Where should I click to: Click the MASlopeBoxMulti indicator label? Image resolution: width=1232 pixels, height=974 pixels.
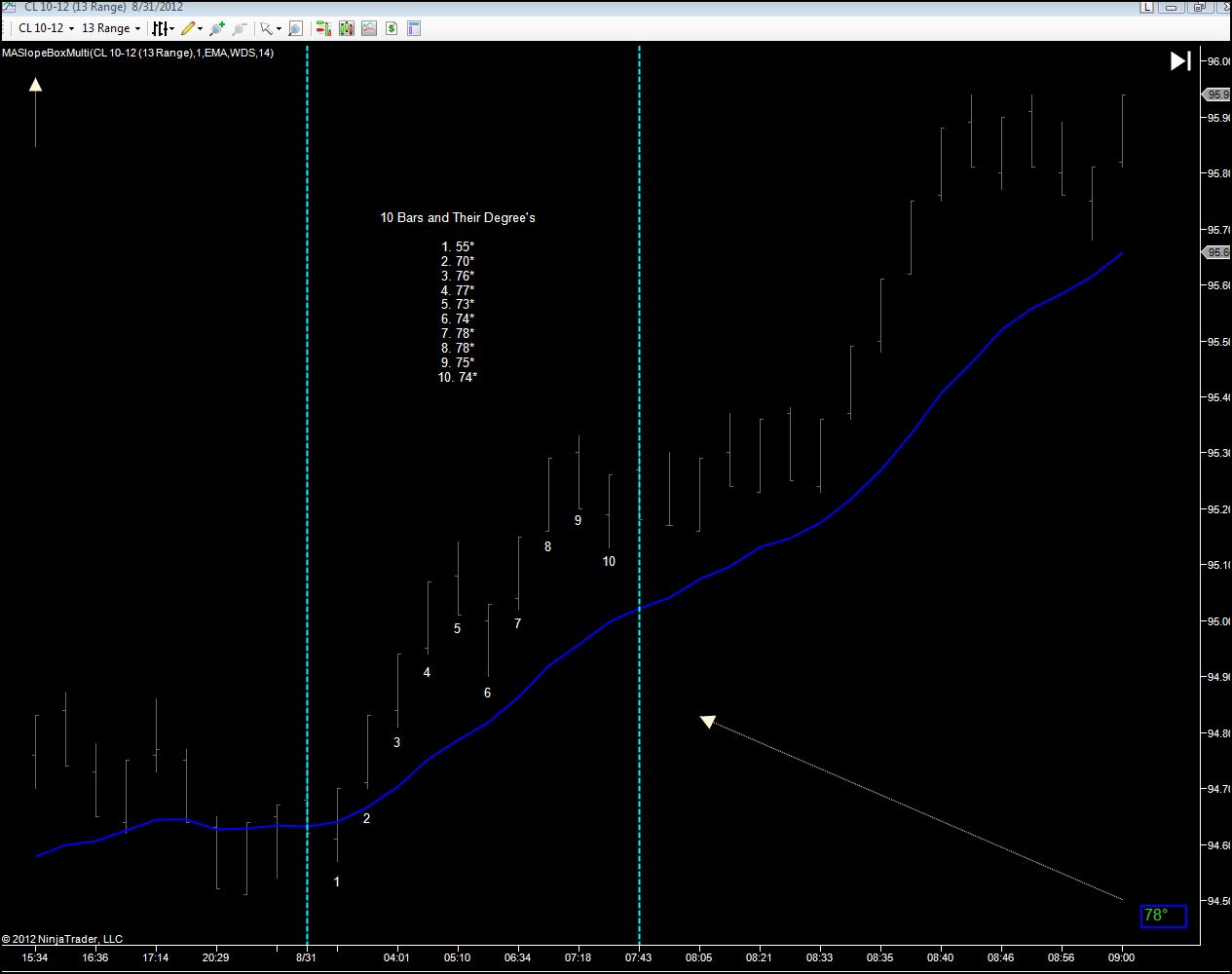[137, 53]
